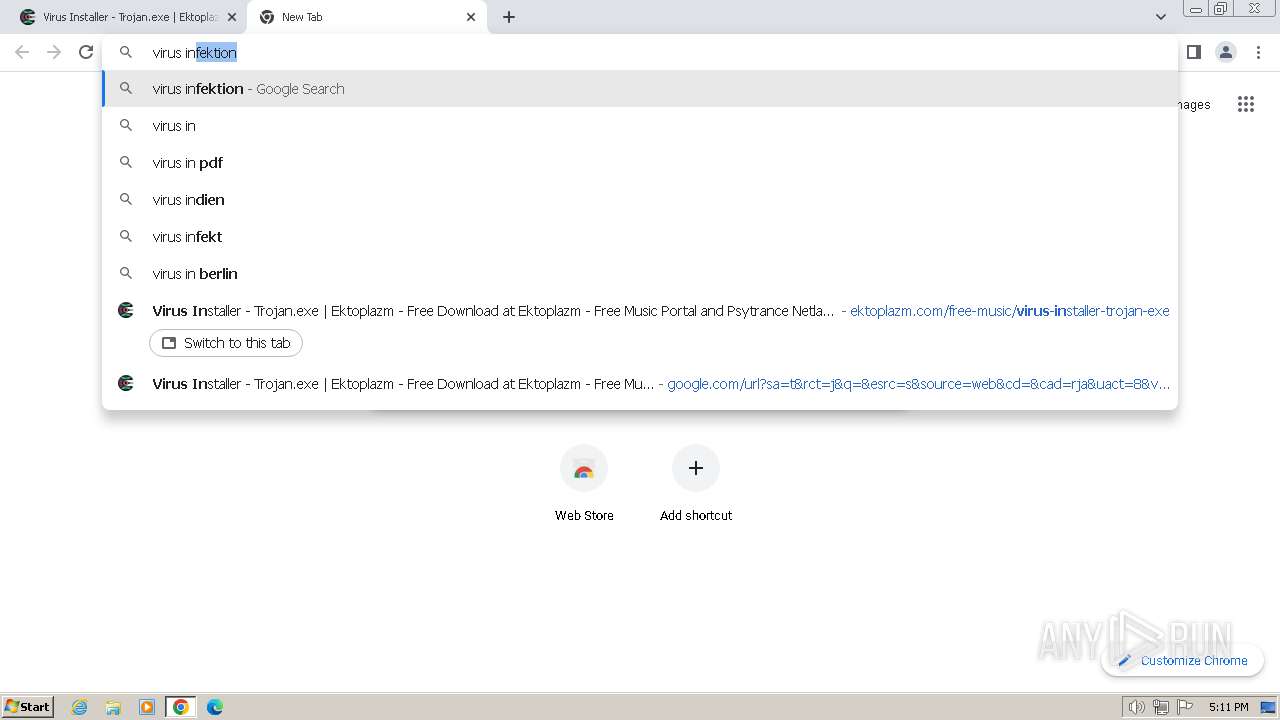Open Windows Media Player from taskbar
Viewport: 1280px width, 720px height.
point(147,707)
